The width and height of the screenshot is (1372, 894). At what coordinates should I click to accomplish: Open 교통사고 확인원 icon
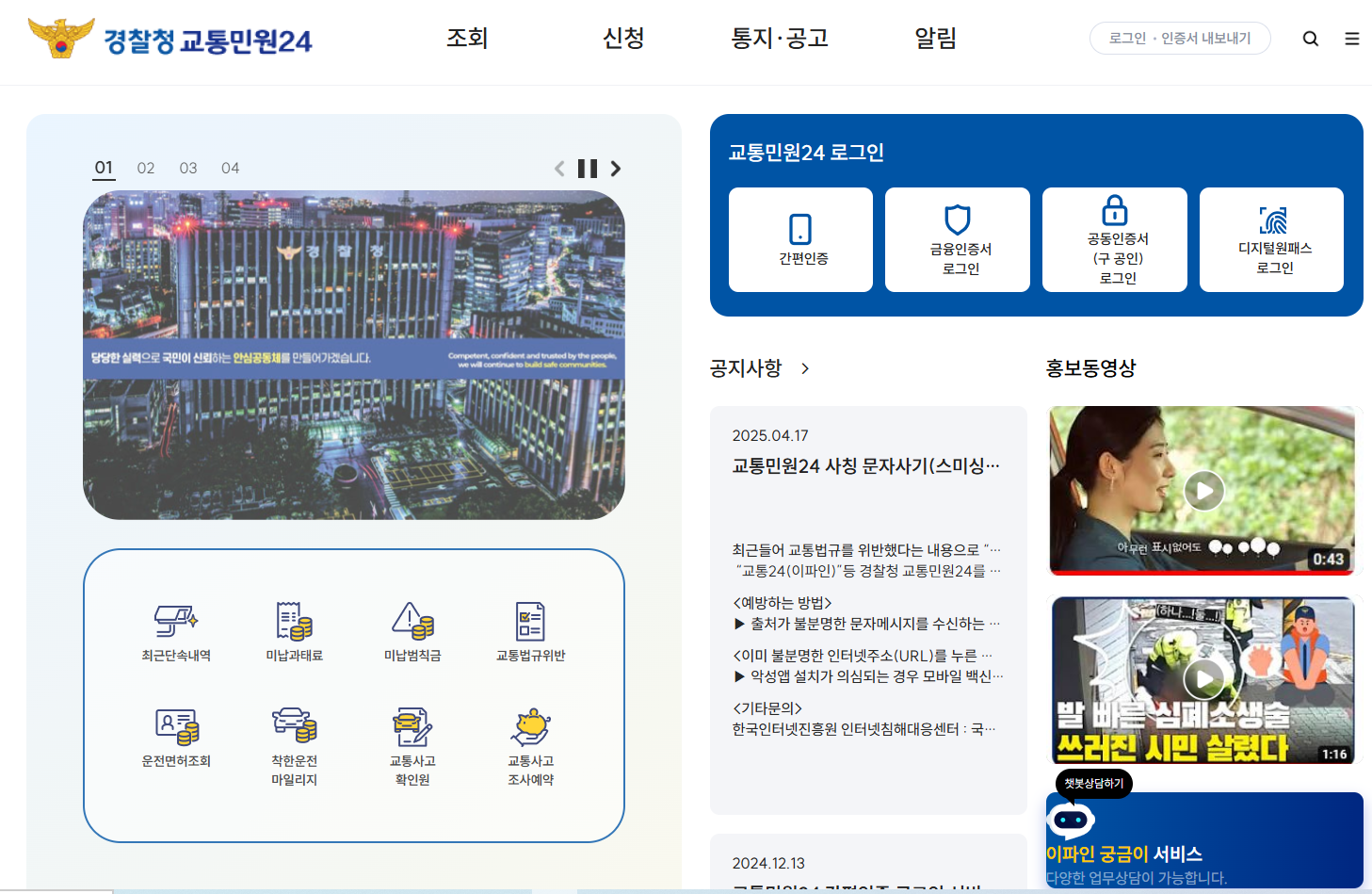point(412,726)
